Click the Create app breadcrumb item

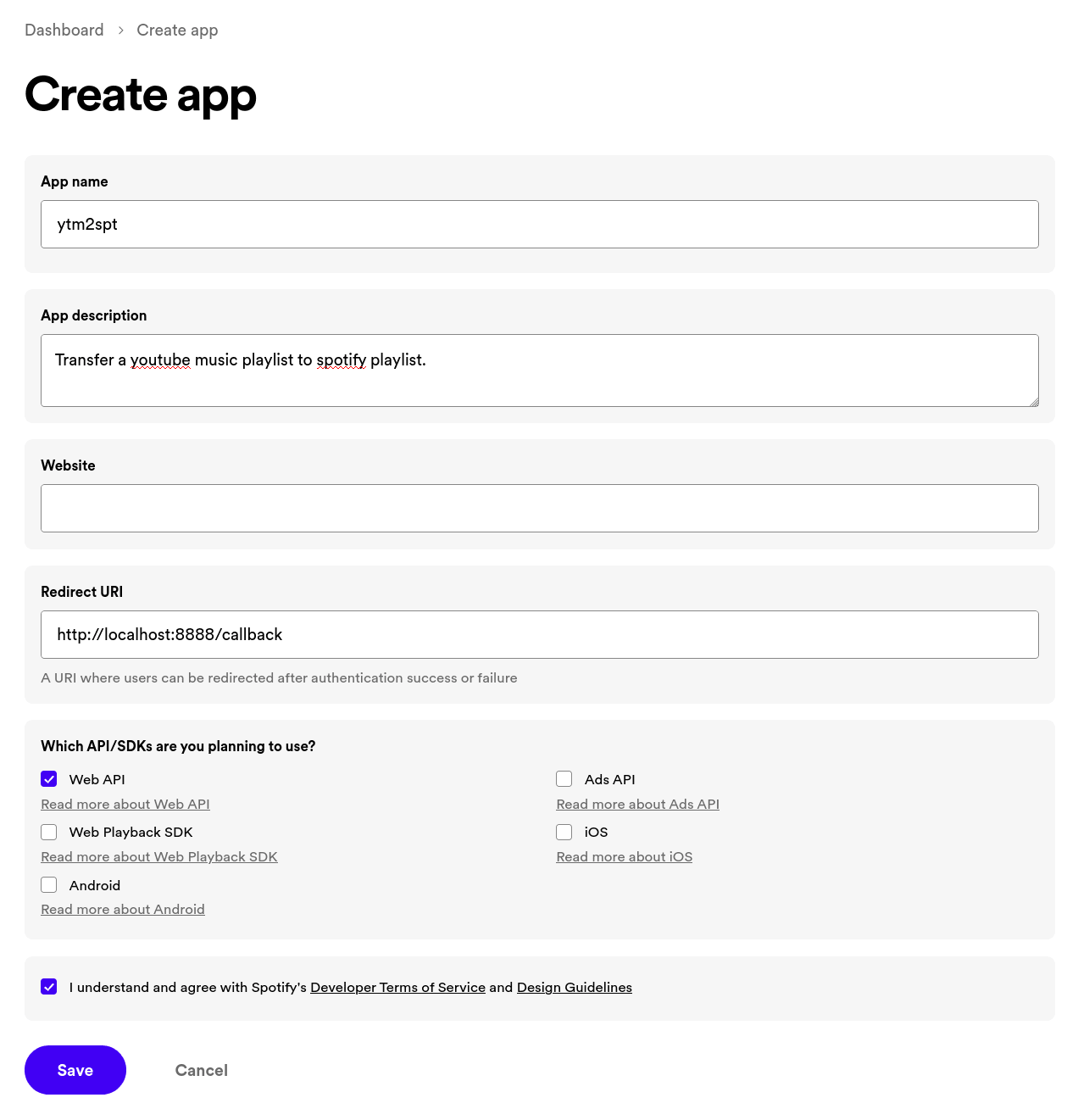(x=177, y=30)
